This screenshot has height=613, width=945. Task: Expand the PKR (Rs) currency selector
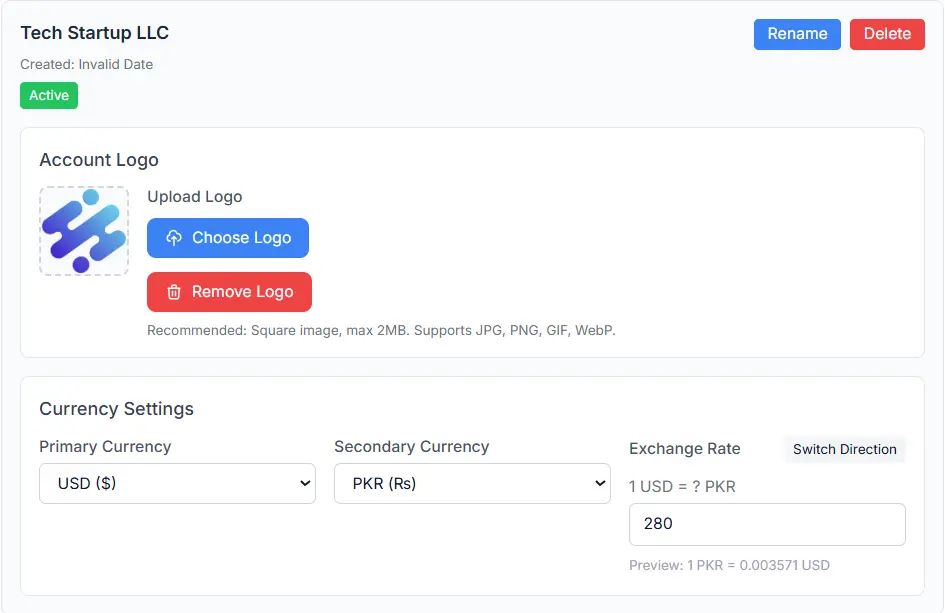[472, 483]
